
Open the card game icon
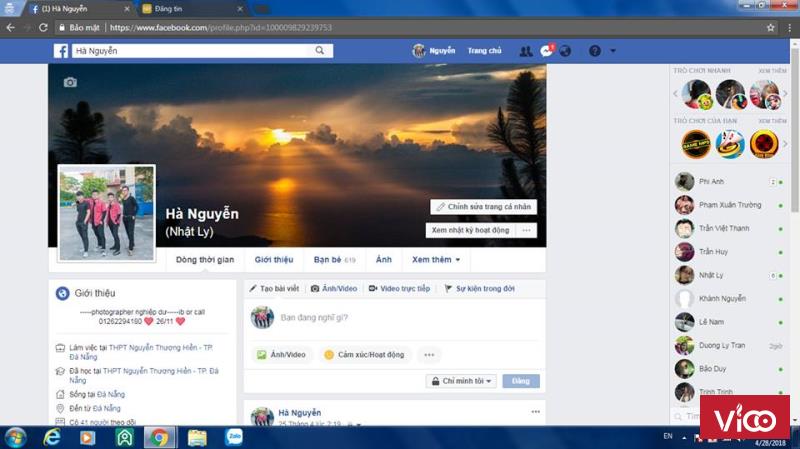[730, 144]
